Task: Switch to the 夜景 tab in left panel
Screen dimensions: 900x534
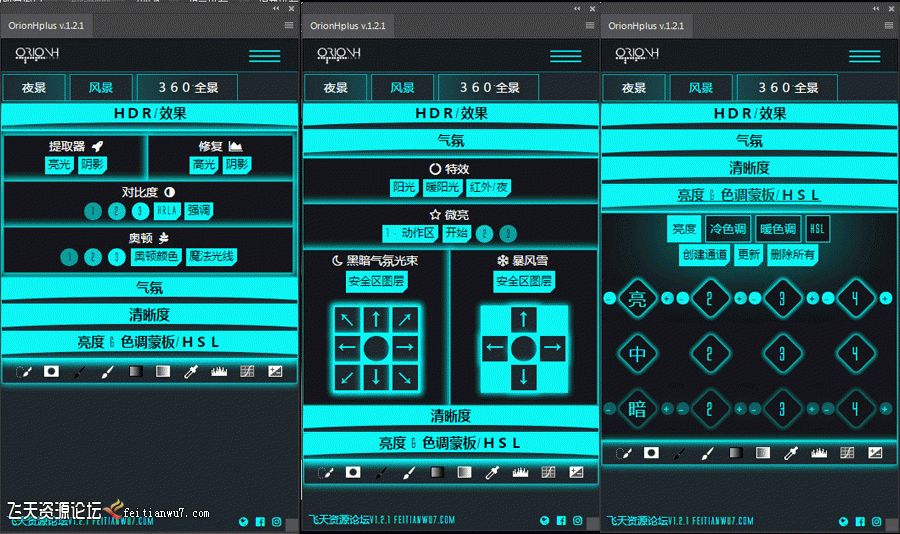Action: 34,88
